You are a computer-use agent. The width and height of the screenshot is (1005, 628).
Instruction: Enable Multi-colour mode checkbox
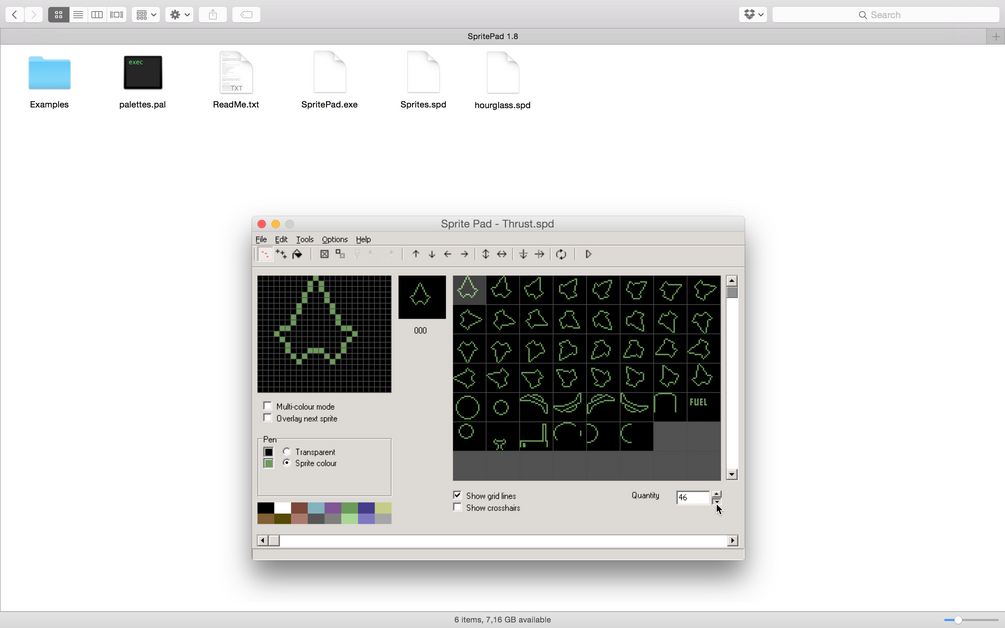(x=267, y=406)
